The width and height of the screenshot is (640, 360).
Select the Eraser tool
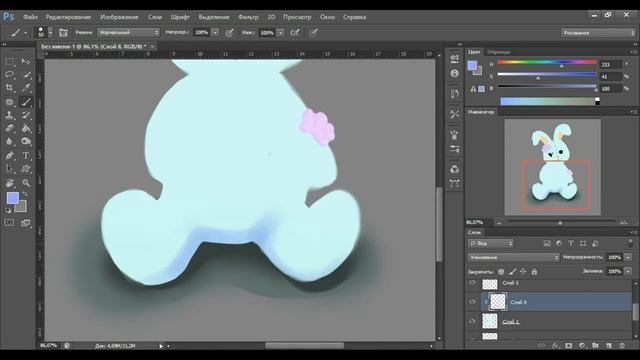pyautogui.click(x=9, y=128)
